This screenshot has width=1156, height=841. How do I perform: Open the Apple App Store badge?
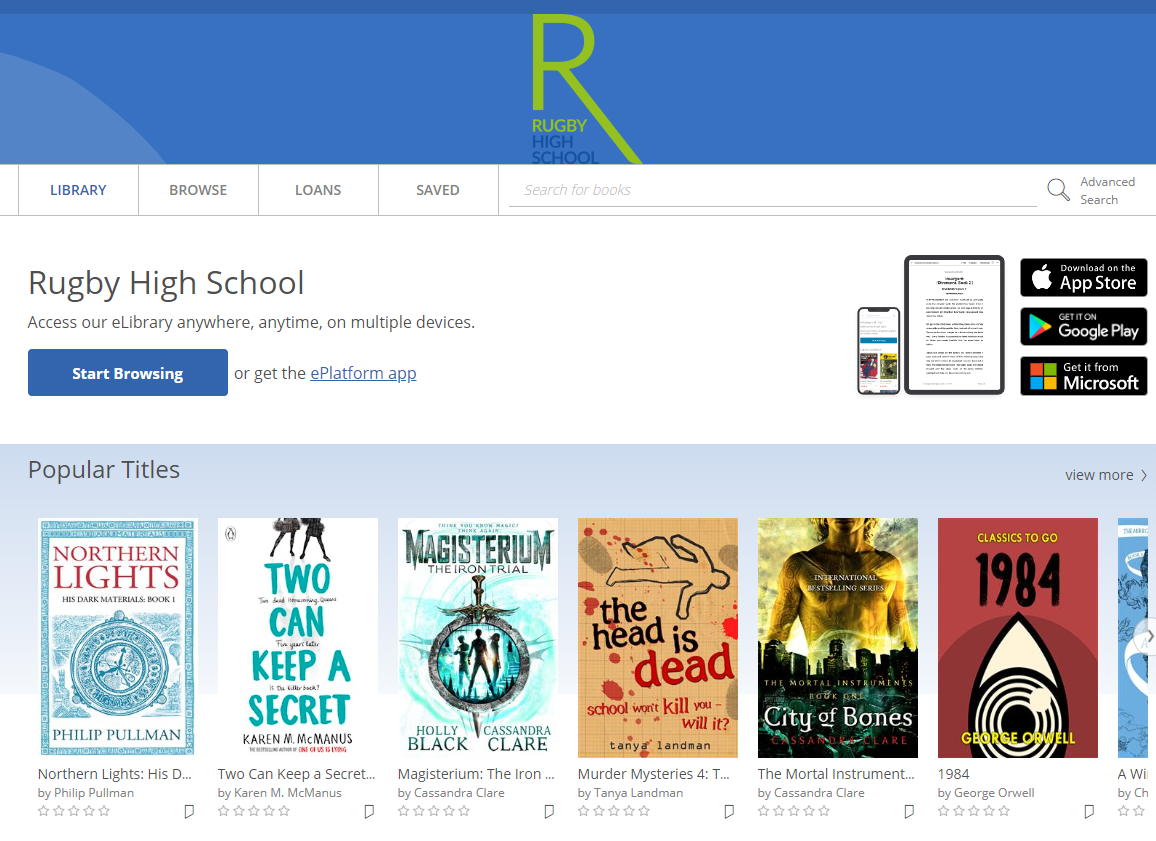(x=1084, y=277)
